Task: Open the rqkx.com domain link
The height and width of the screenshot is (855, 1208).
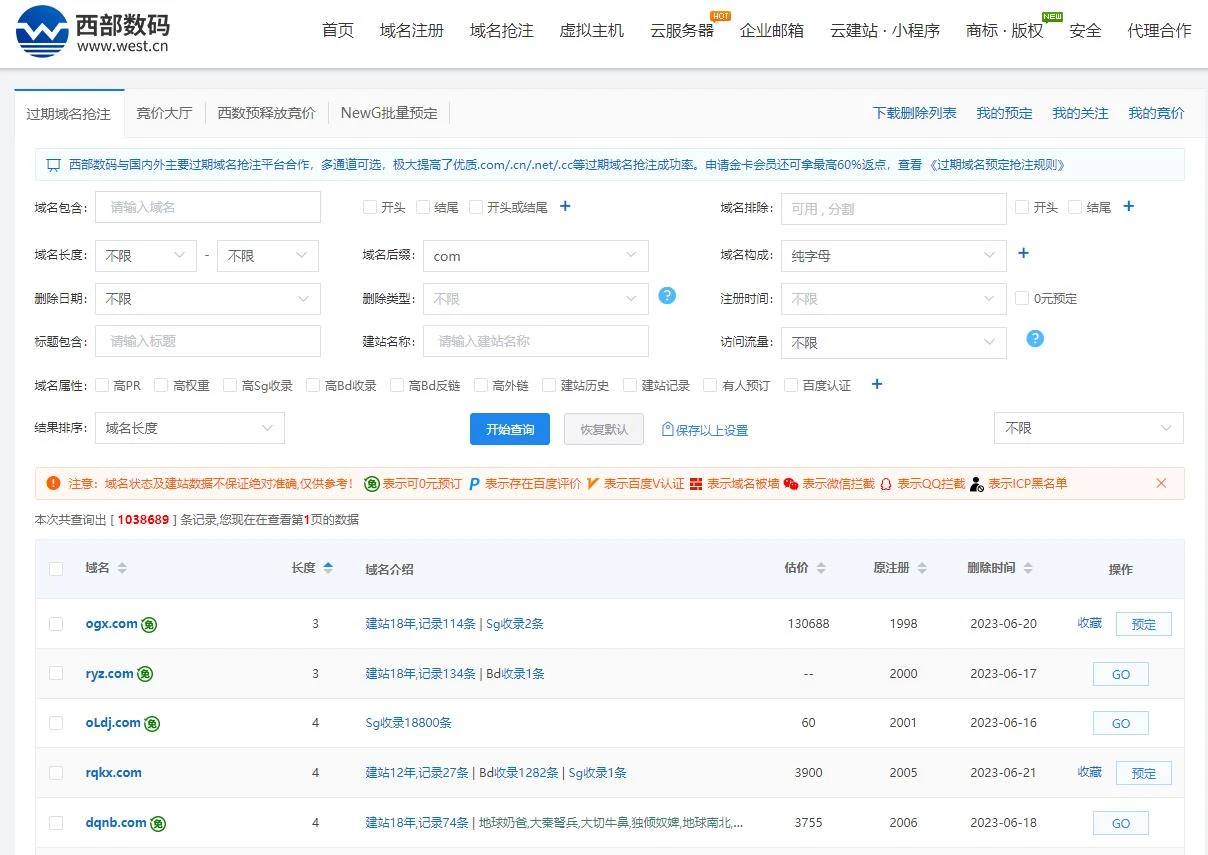Action: (x=114, y=772)
